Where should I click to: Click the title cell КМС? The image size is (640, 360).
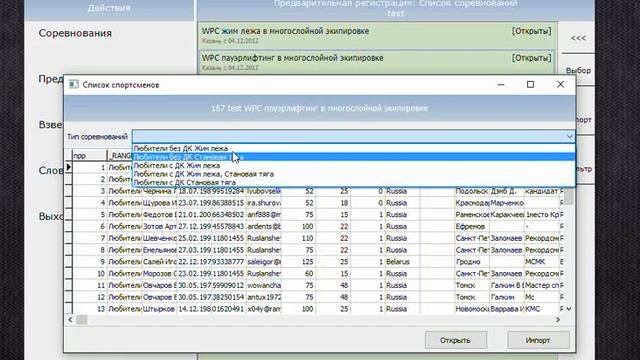coord(542,309)
